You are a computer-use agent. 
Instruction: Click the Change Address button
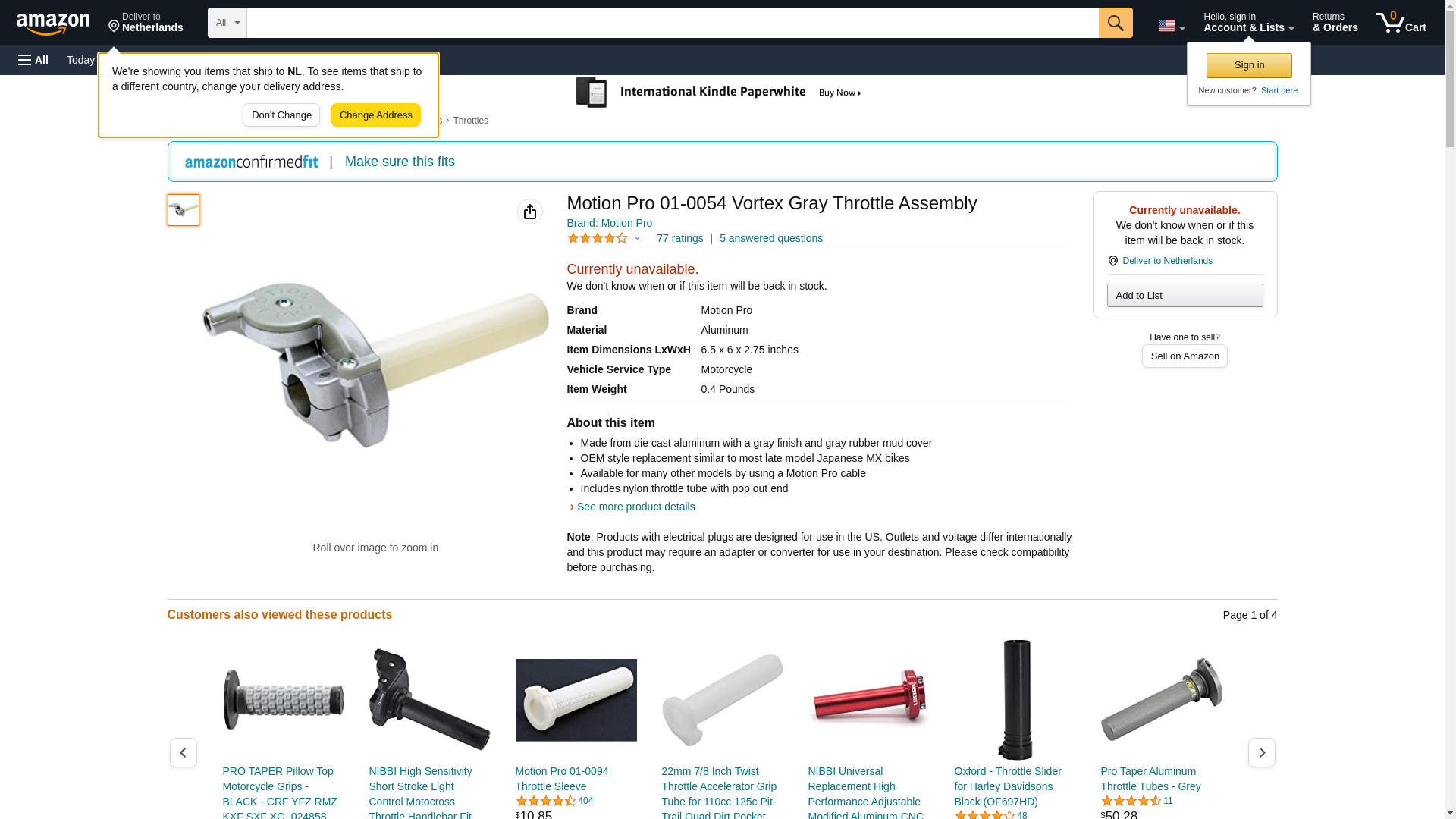pos(375,115)
